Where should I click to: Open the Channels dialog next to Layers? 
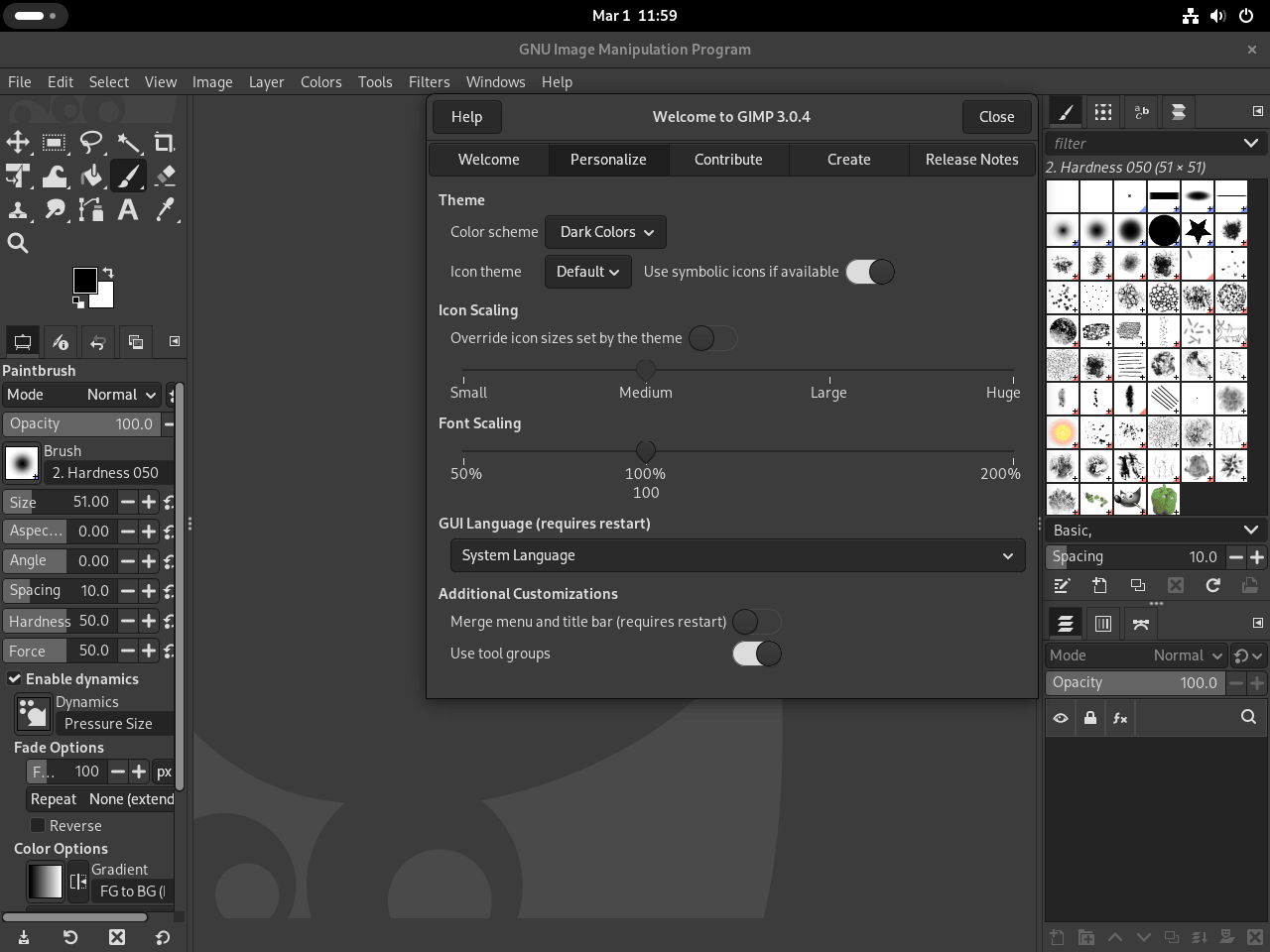[1102, 623]
